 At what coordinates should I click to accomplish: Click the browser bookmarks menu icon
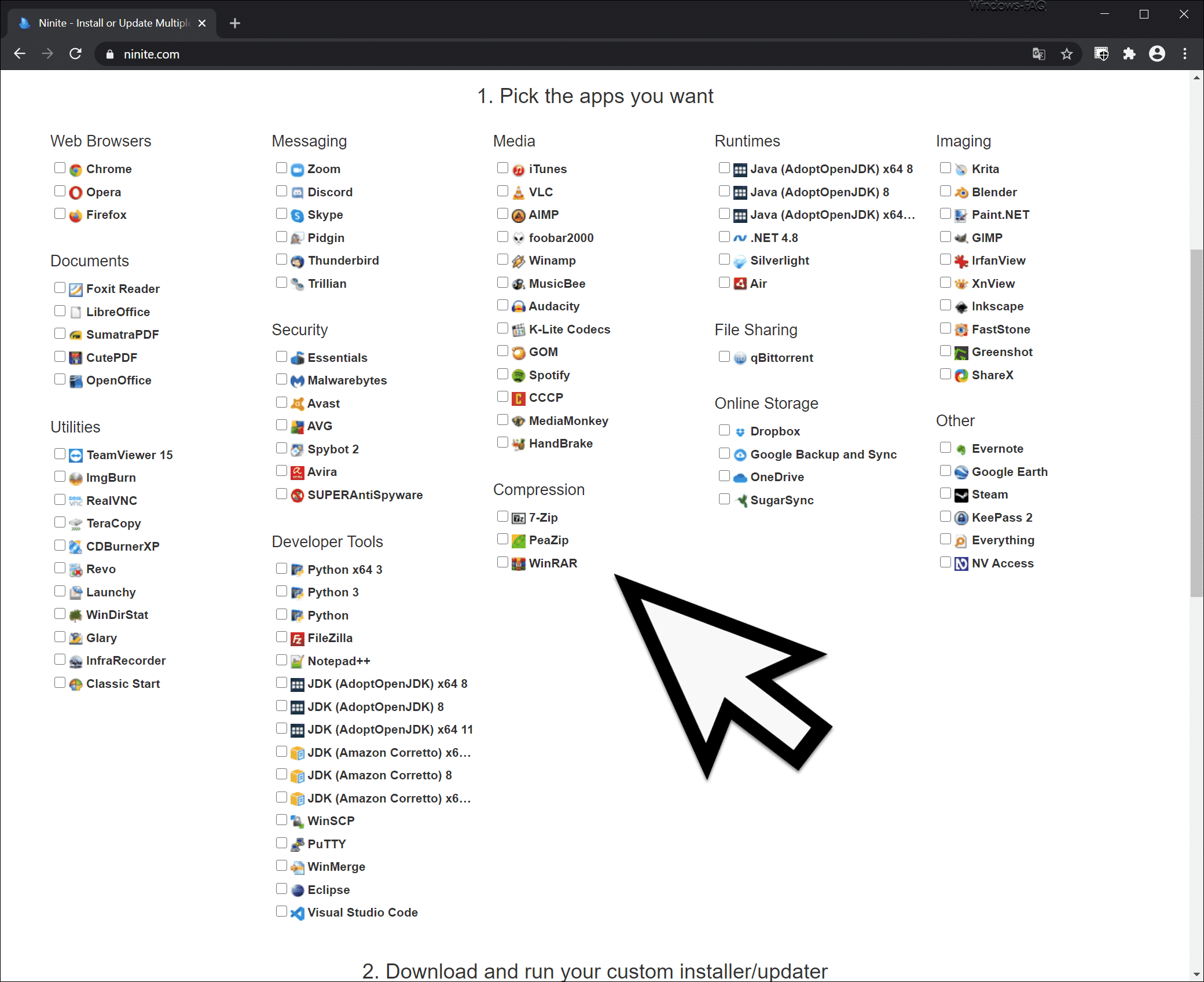[x=1066, y=54]
